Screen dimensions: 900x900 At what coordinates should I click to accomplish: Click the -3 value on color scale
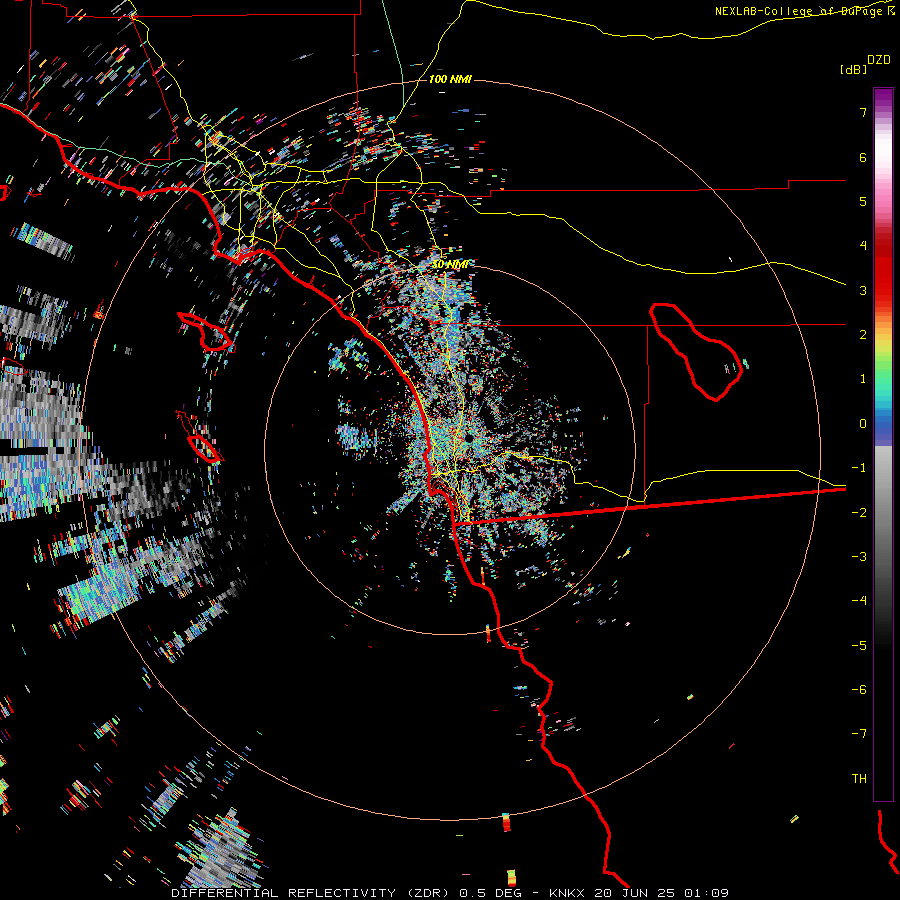coord(859,557)
